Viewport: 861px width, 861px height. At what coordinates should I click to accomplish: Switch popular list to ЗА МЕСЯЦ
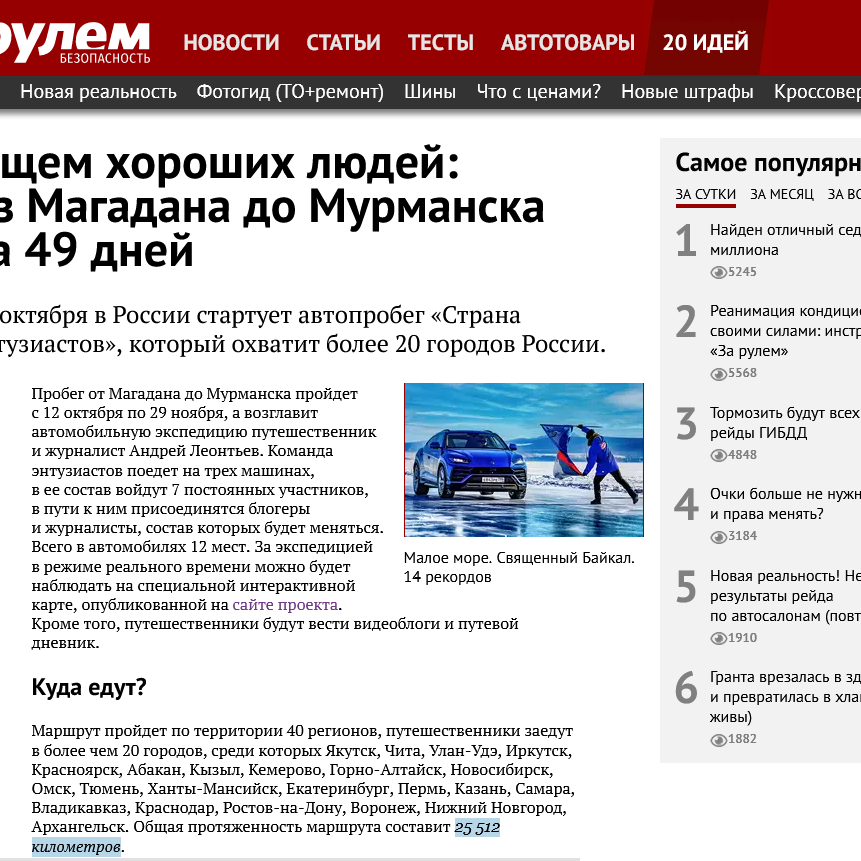[x=781, y=194]
